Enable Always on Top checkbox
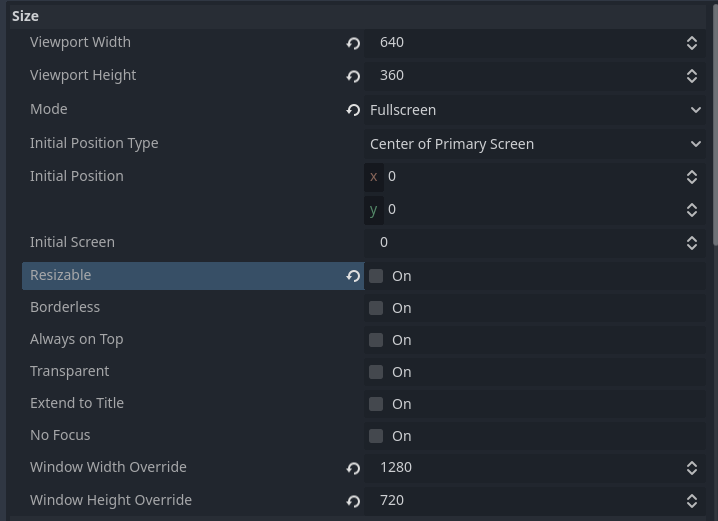Screen dimensions: 718x521 pos(376,340)
